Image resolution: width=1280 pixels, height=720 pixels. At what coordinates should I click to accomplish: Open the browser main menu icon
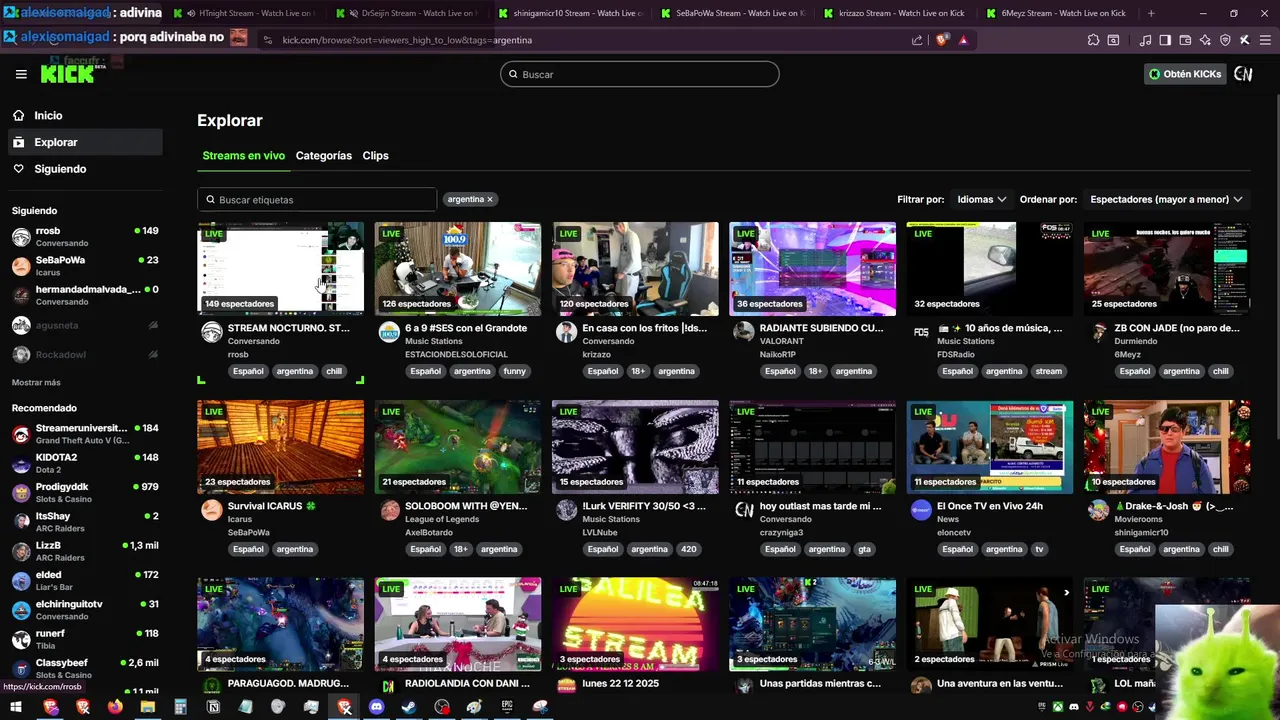tap(1263, 40)
